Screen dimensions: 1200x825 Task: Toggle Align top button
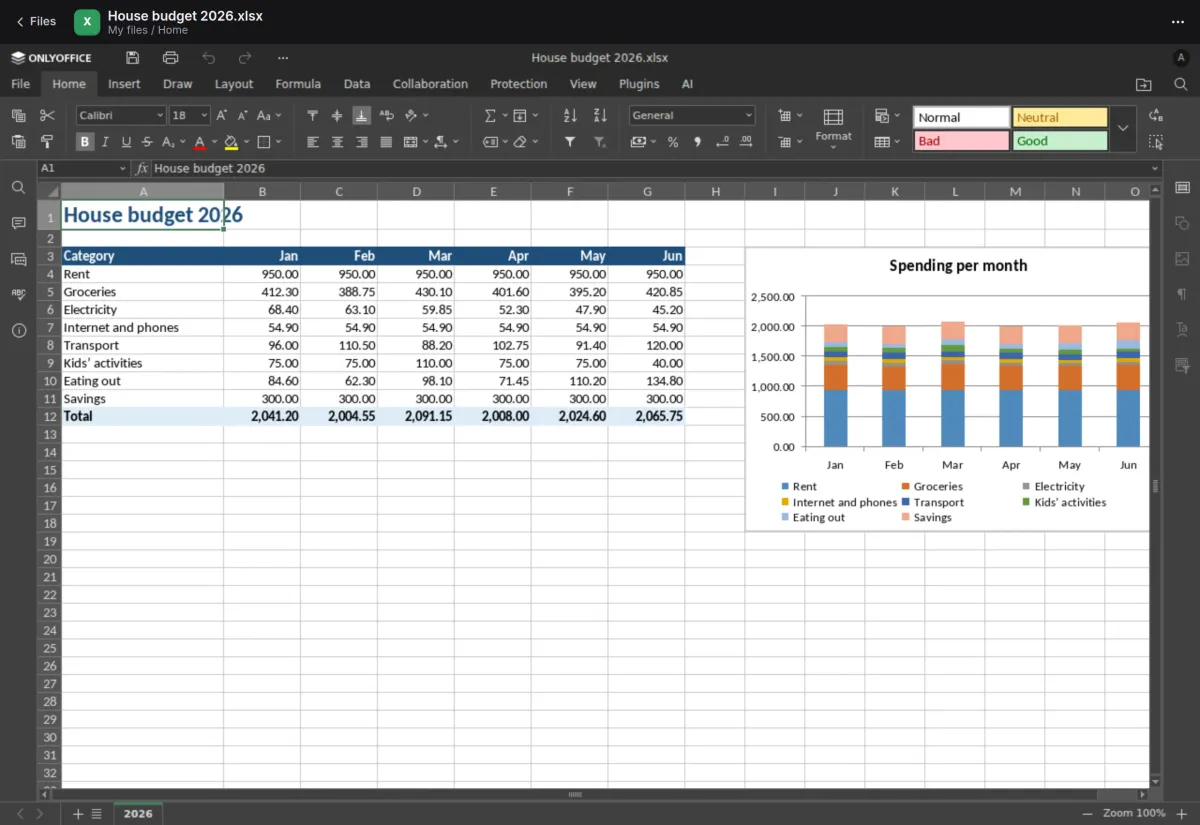point(312,116)
